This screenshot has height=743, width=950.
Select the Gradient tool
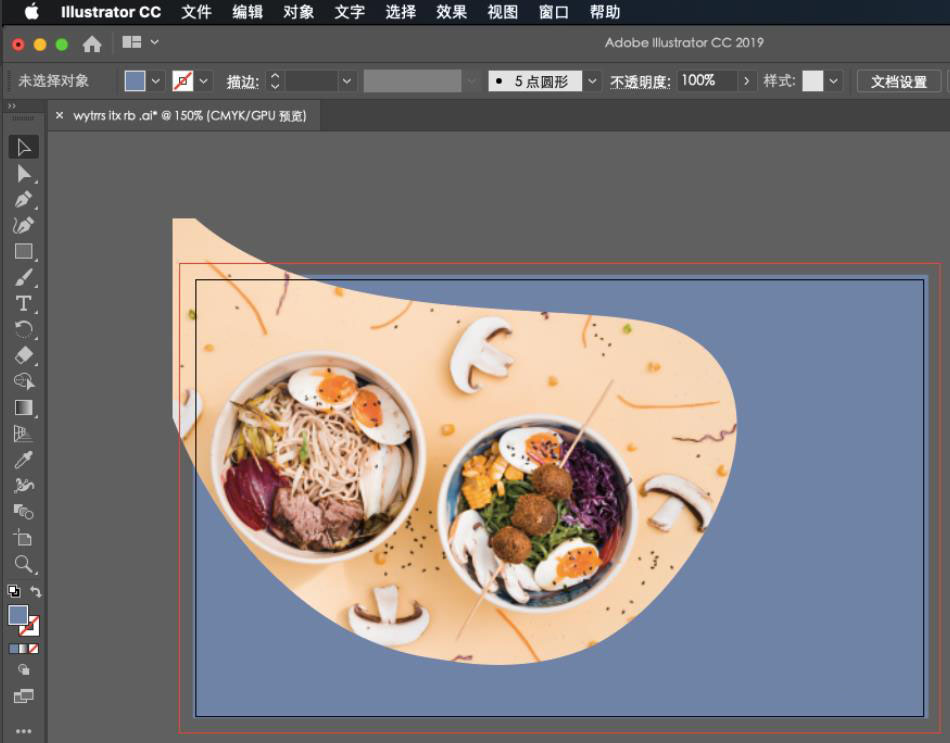coord(24,407)
